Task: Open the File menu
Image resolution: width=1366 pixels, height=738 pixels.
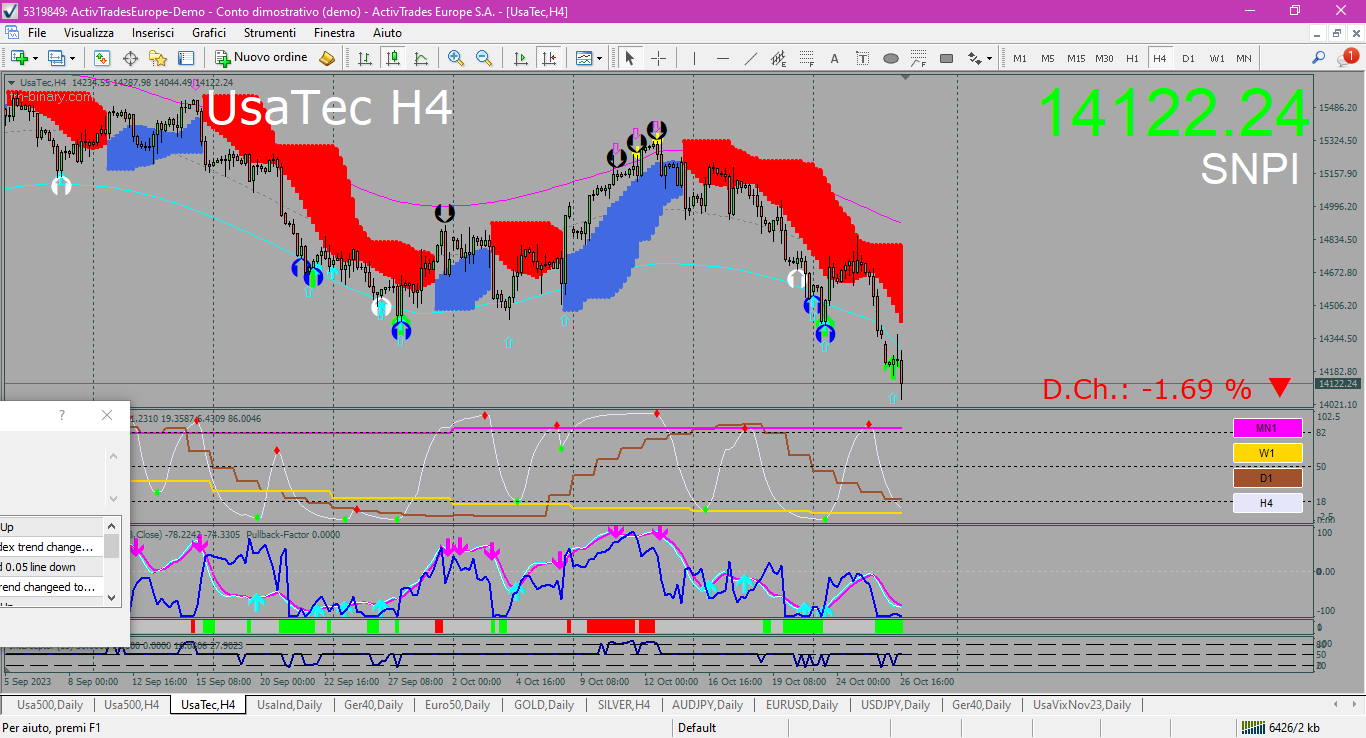Action: pos(37,33)
